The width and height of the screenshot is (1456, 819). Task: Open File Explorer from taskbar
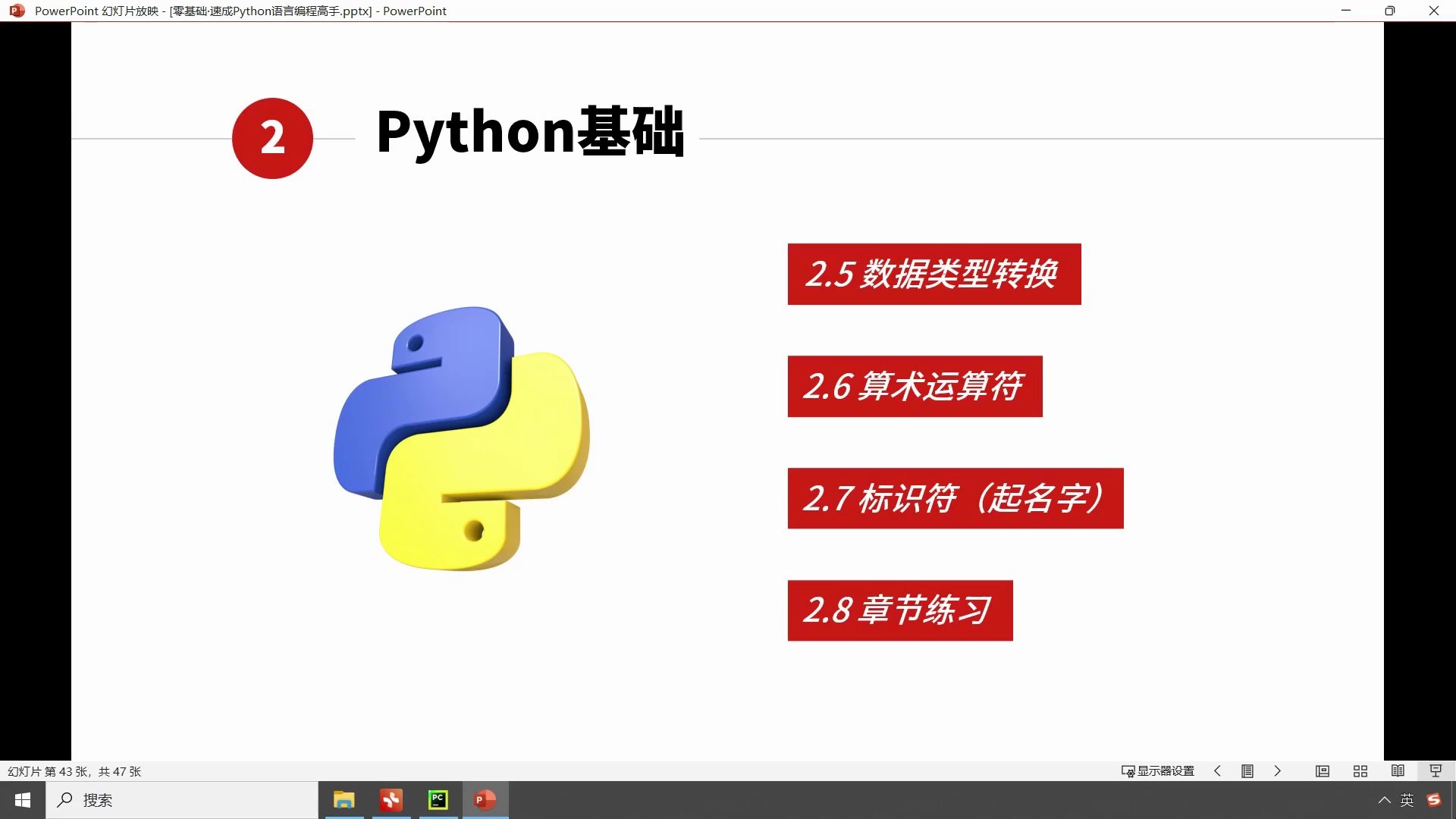coord(344,800)
